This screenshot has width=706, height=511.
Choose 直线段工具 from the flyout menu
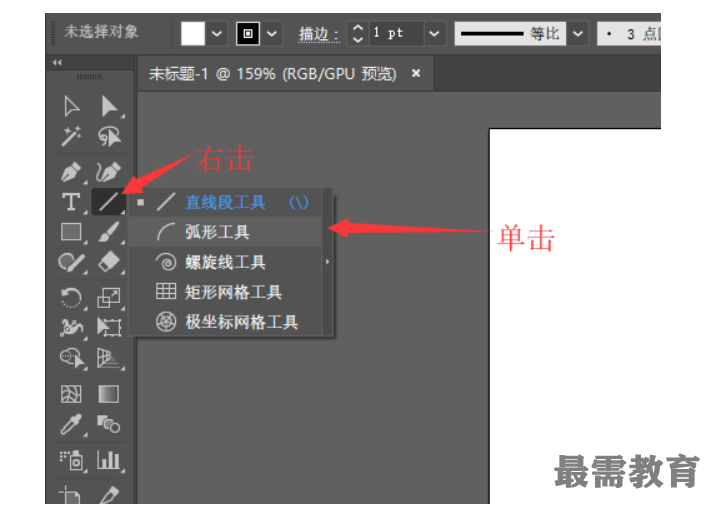[x=225, y=203]
